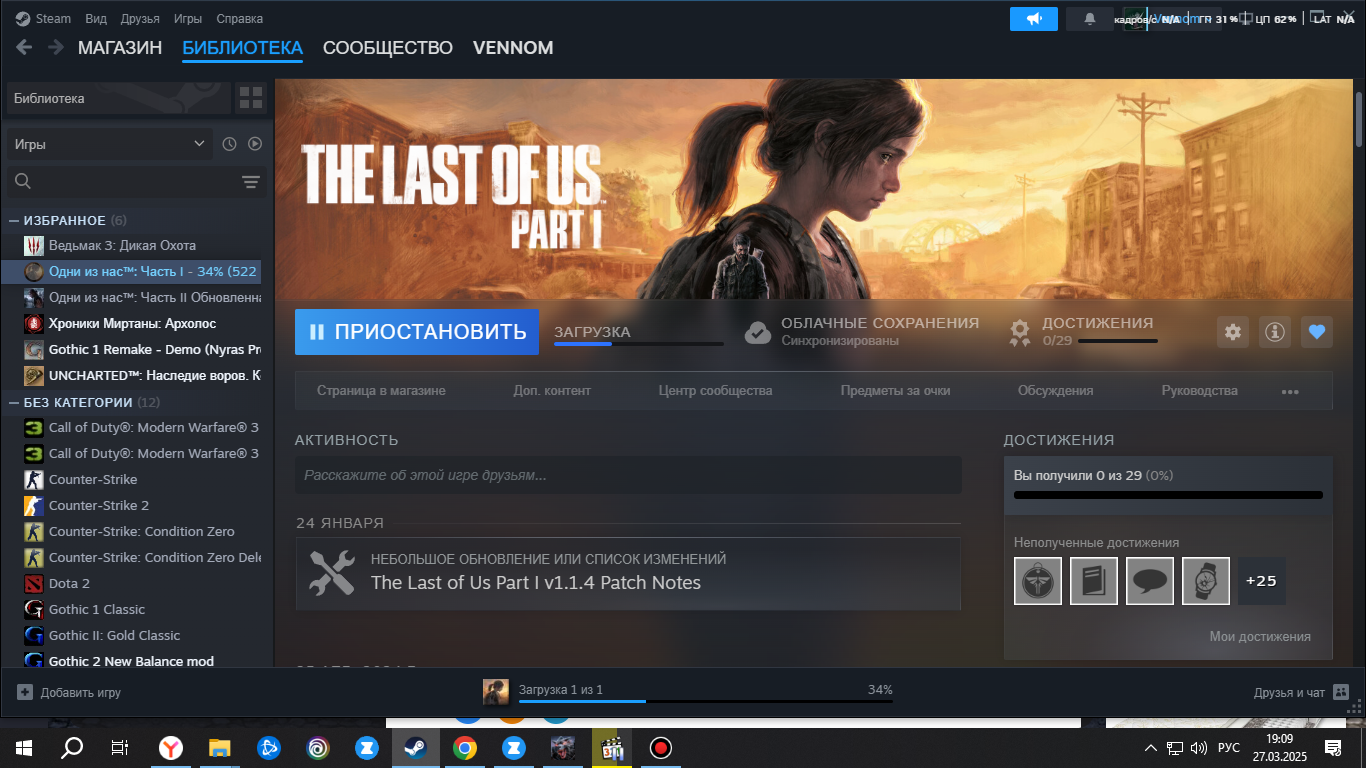Switch to the МАГАЗИН tab
The width and height of the screenshot is (1366, 768).
pyautogui.click(x=120, y=47)
